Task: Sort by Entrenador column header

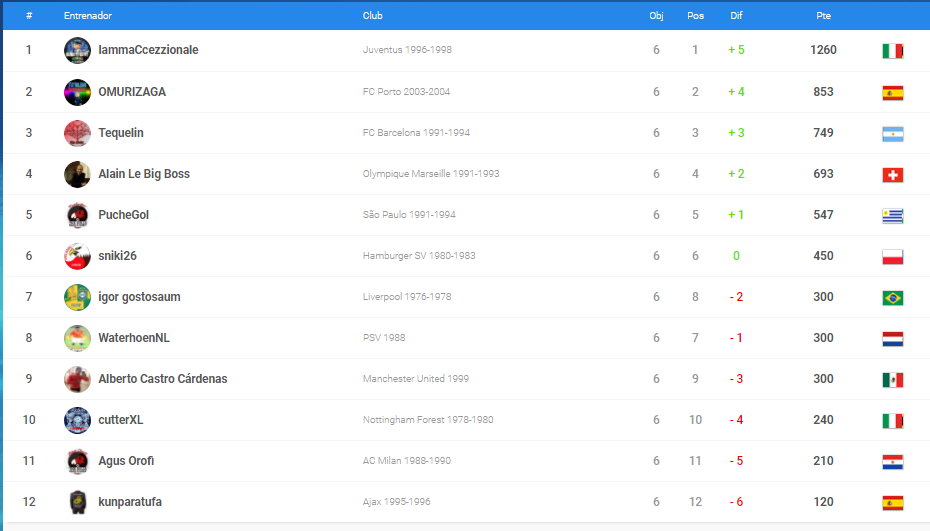Action: click(88, 15)
